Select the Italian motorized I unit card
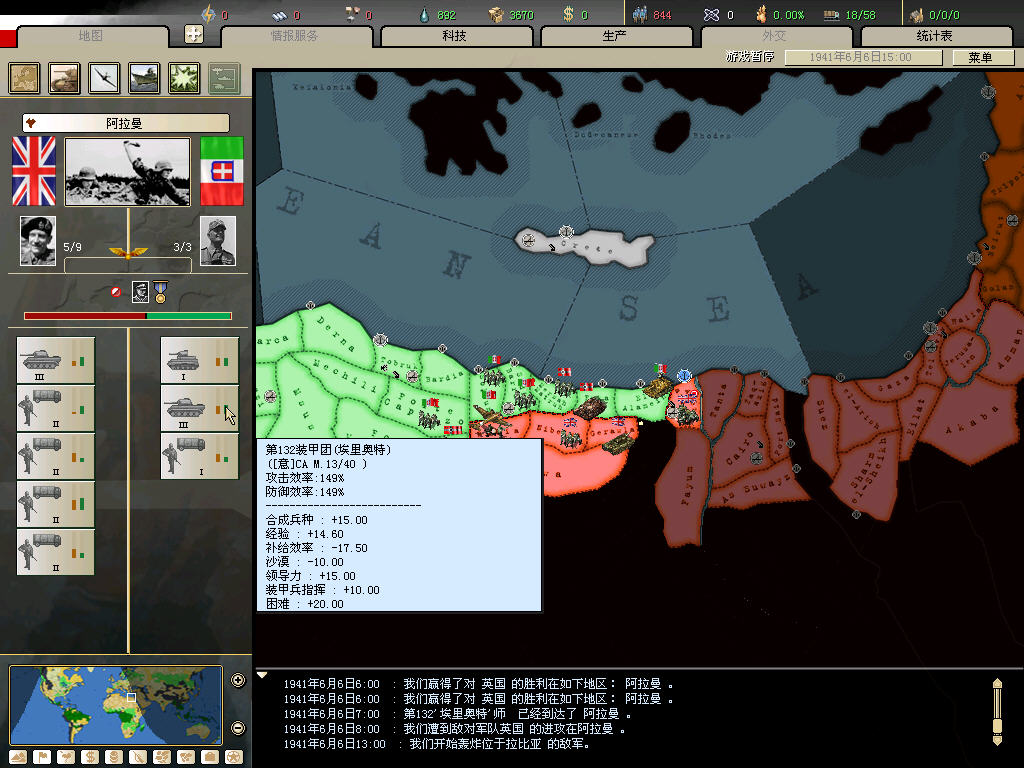The width and height of the screenshot is (1024, 768). pyautogui.click(x=200, y=456)
